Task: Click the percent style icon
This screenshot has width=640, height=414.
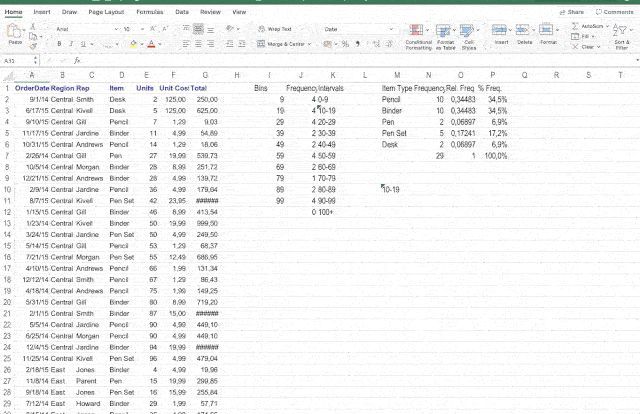Action: (342, 44)
